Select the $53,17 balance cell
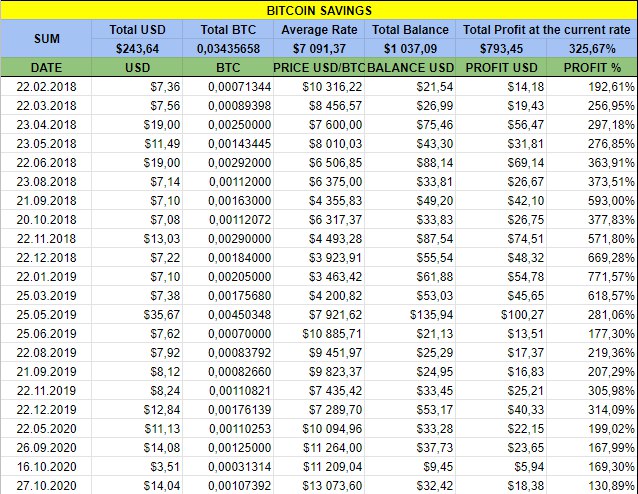 (410, 409)
